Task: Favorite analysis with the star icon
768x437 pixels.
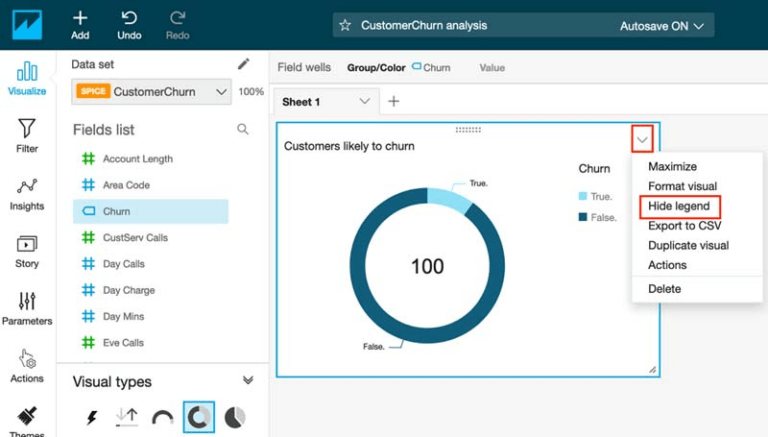Action: (345, 25)
